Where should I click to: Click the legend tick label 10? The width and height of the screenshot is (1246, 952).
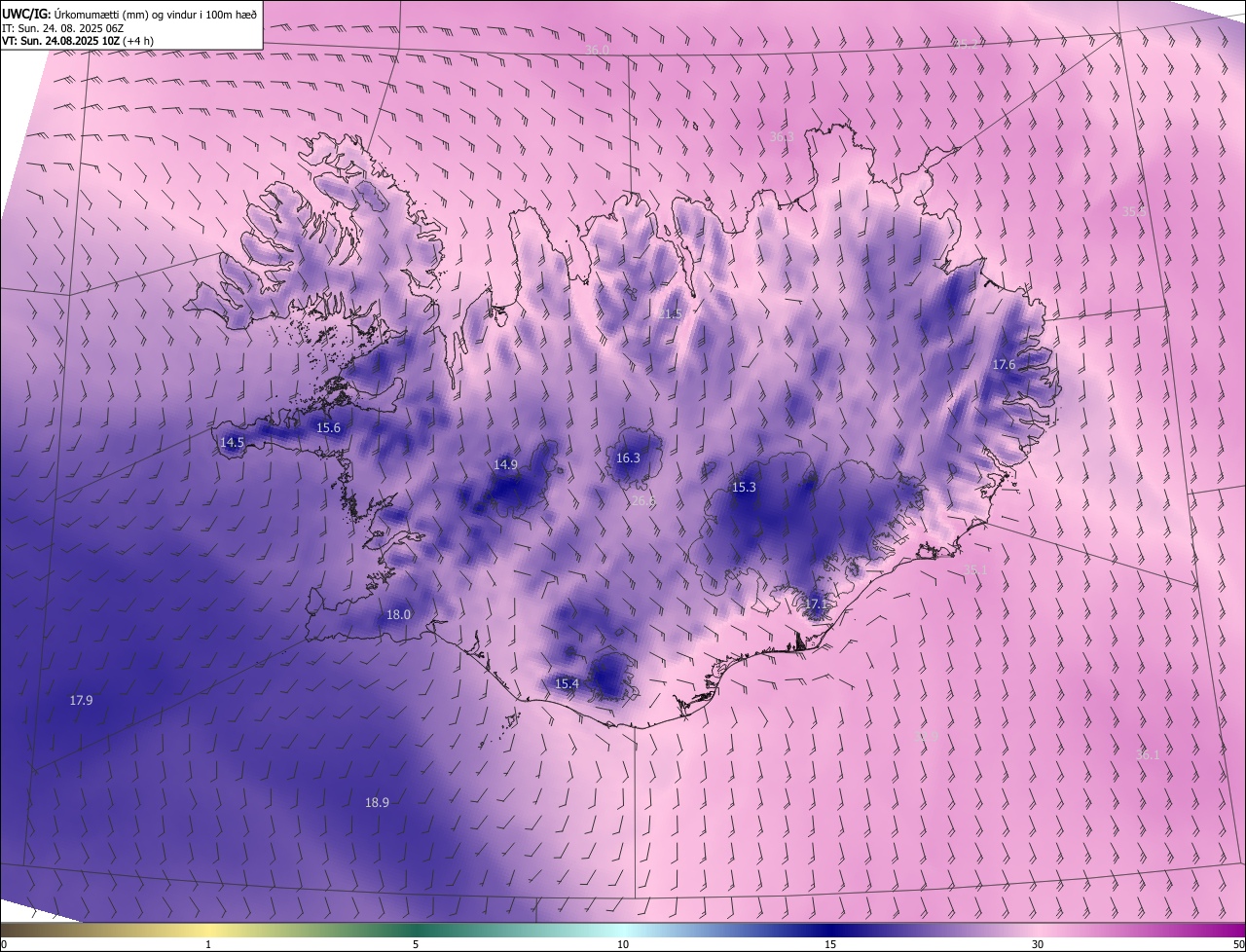click(x=623, y=945)
